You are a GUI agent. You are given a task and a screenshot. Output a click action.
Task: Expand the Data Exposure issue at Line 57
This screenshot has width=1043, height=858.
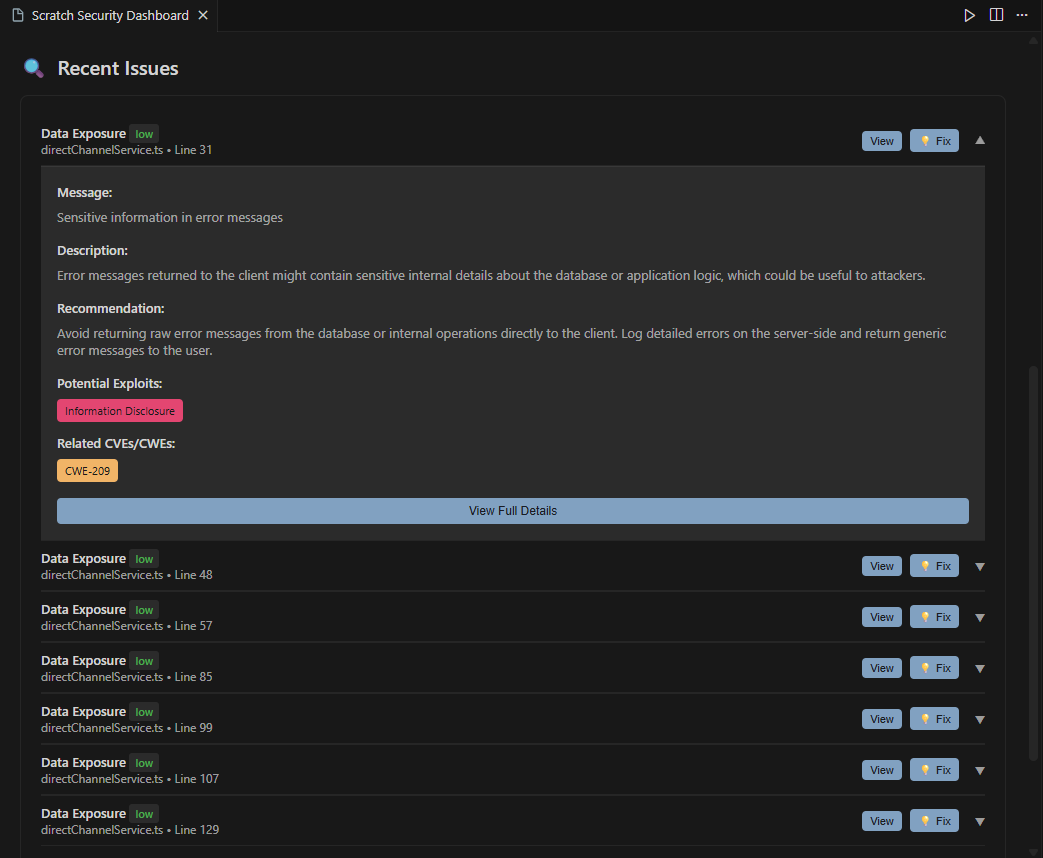(979, 617)
